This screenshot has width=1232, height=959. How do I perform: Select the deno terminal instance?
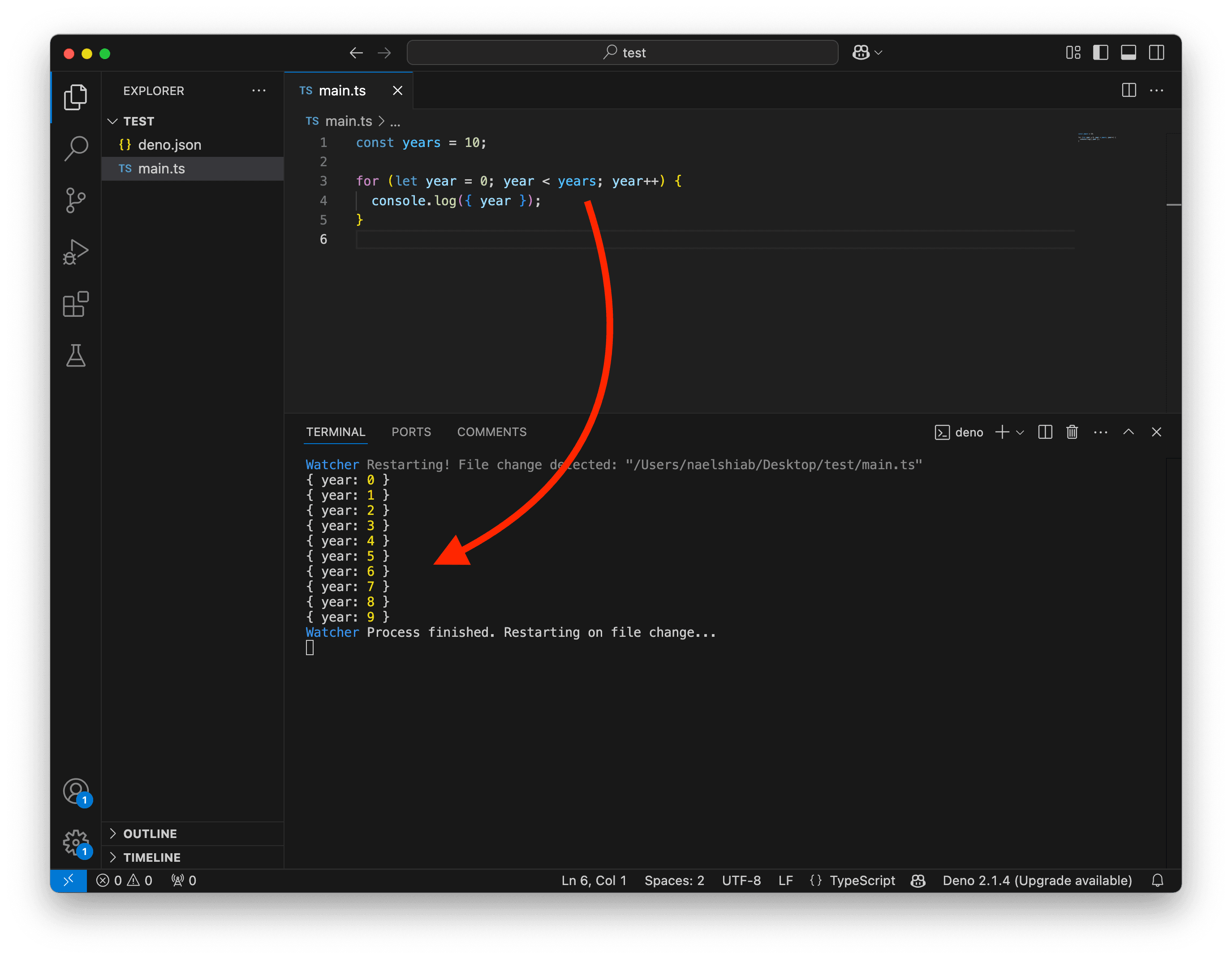pos(958,432)
